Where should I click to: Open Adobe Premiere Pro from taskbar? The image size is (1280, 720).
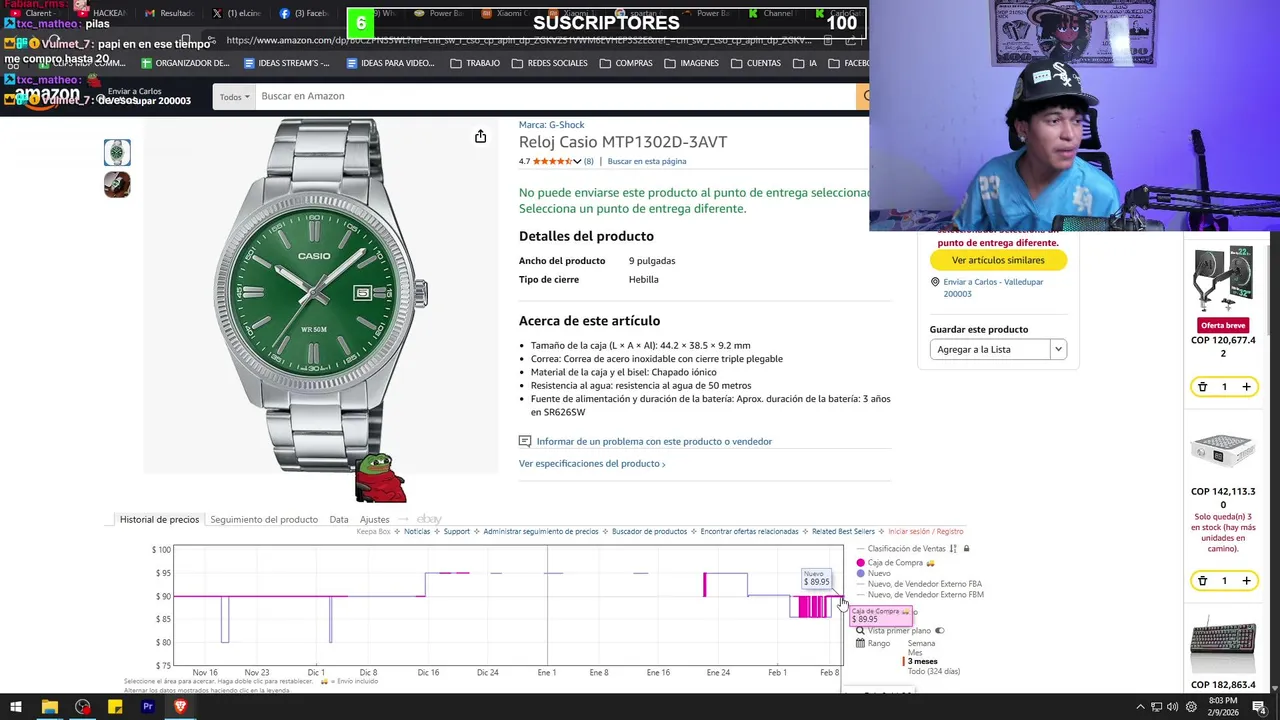click(x=147, y=707)
